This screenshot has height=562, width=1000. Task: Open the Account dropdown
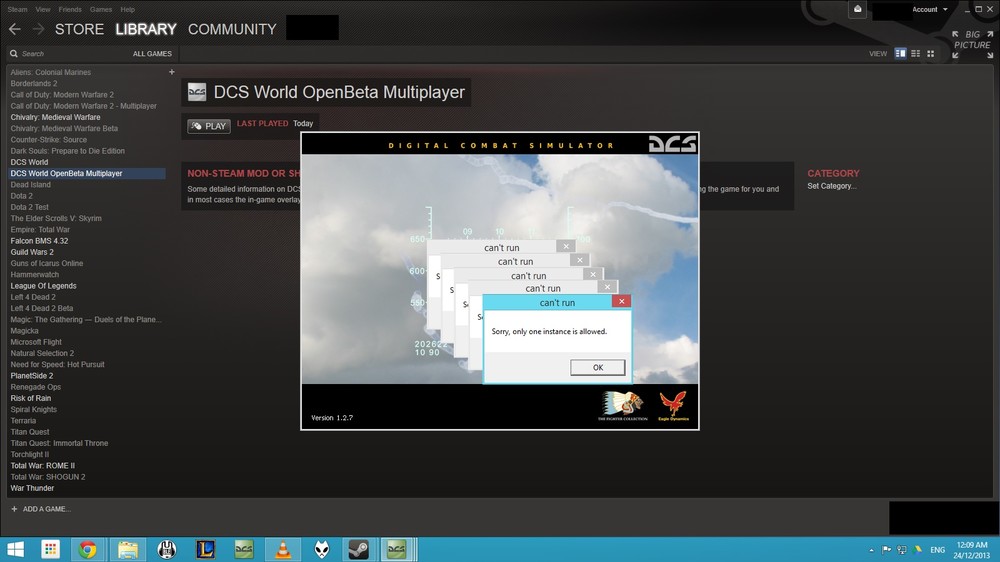click(929, 10)
